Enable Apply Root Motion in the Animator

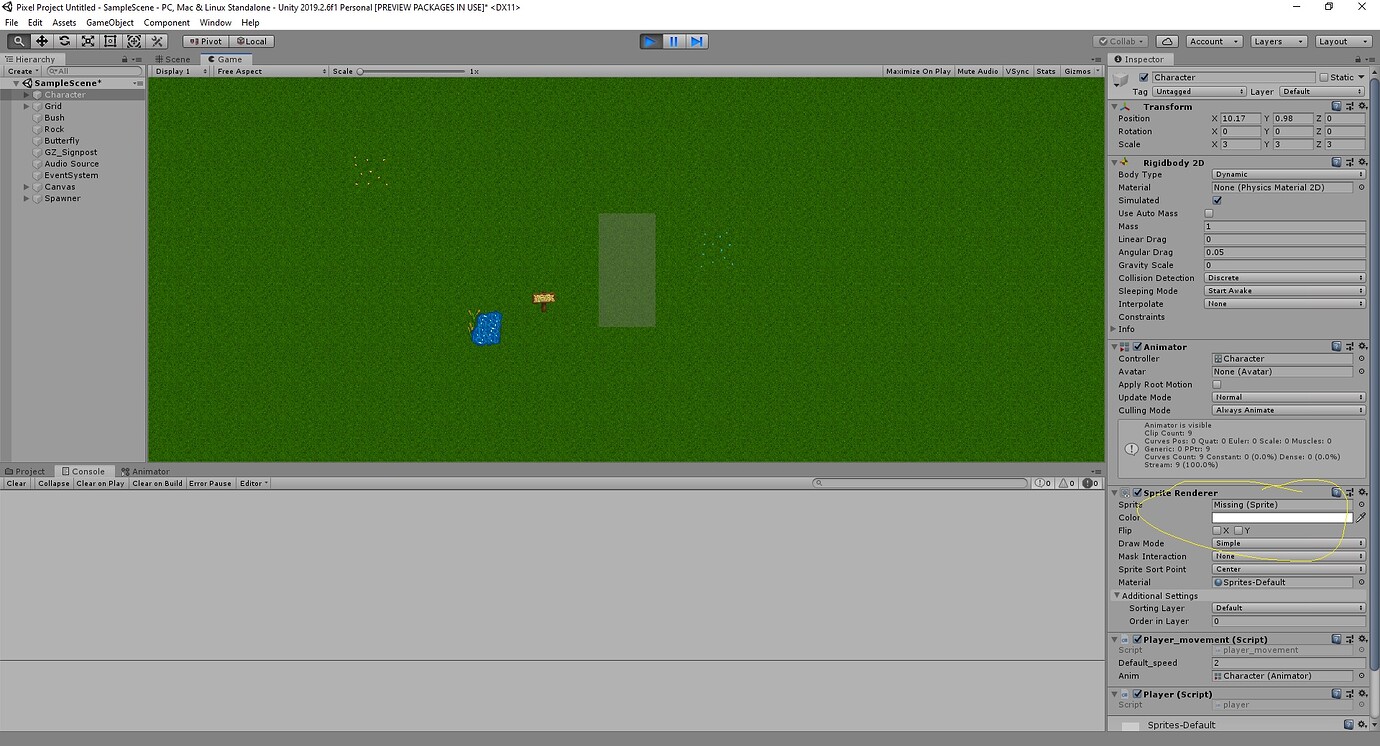click(x=1216, y=384)
